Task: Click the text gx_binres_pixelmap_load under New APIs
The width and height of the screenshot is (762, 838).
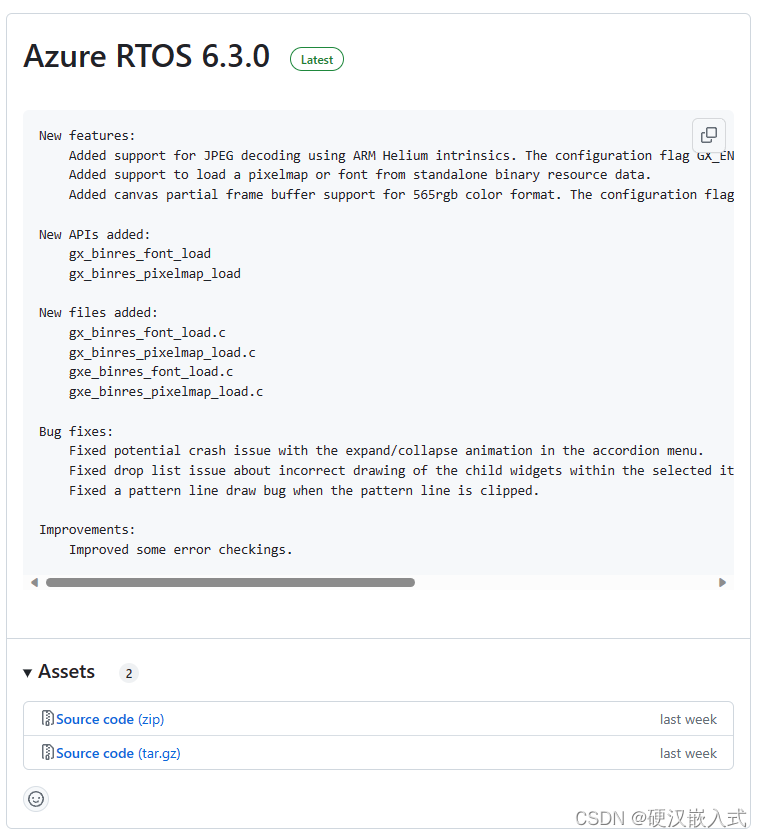Action: pyautogui.click(x=155, y=274)
